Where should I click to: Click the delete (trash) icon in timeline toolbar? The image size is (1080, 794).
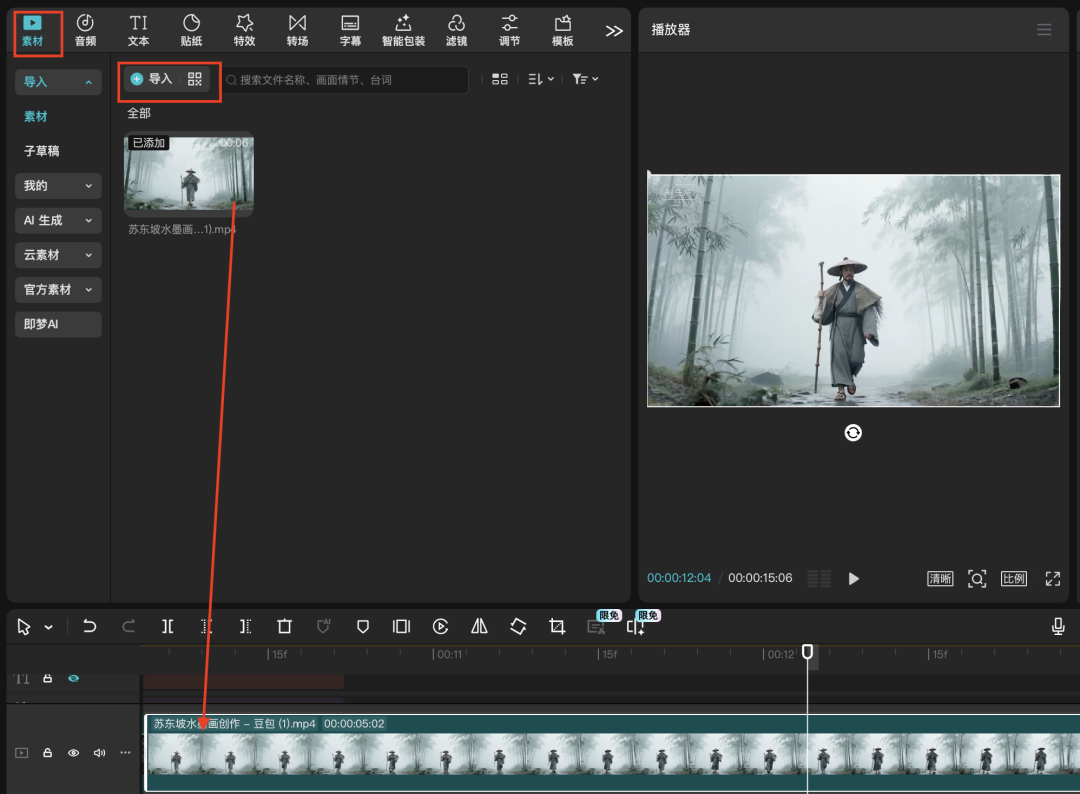[x=284, y=626]
